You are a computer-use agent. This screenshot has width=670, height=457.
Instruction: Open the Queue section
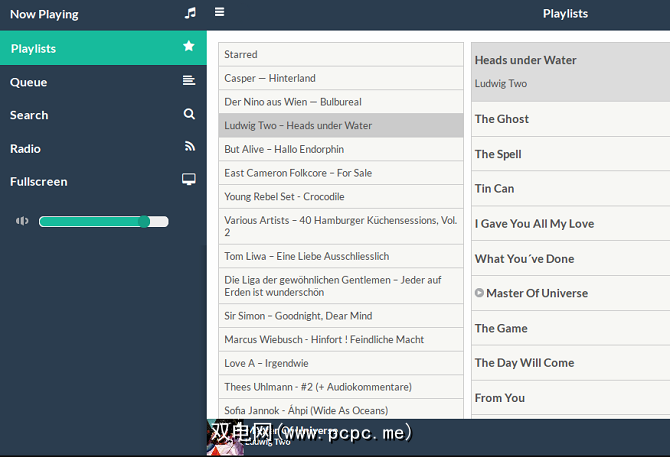coord(103,82)
